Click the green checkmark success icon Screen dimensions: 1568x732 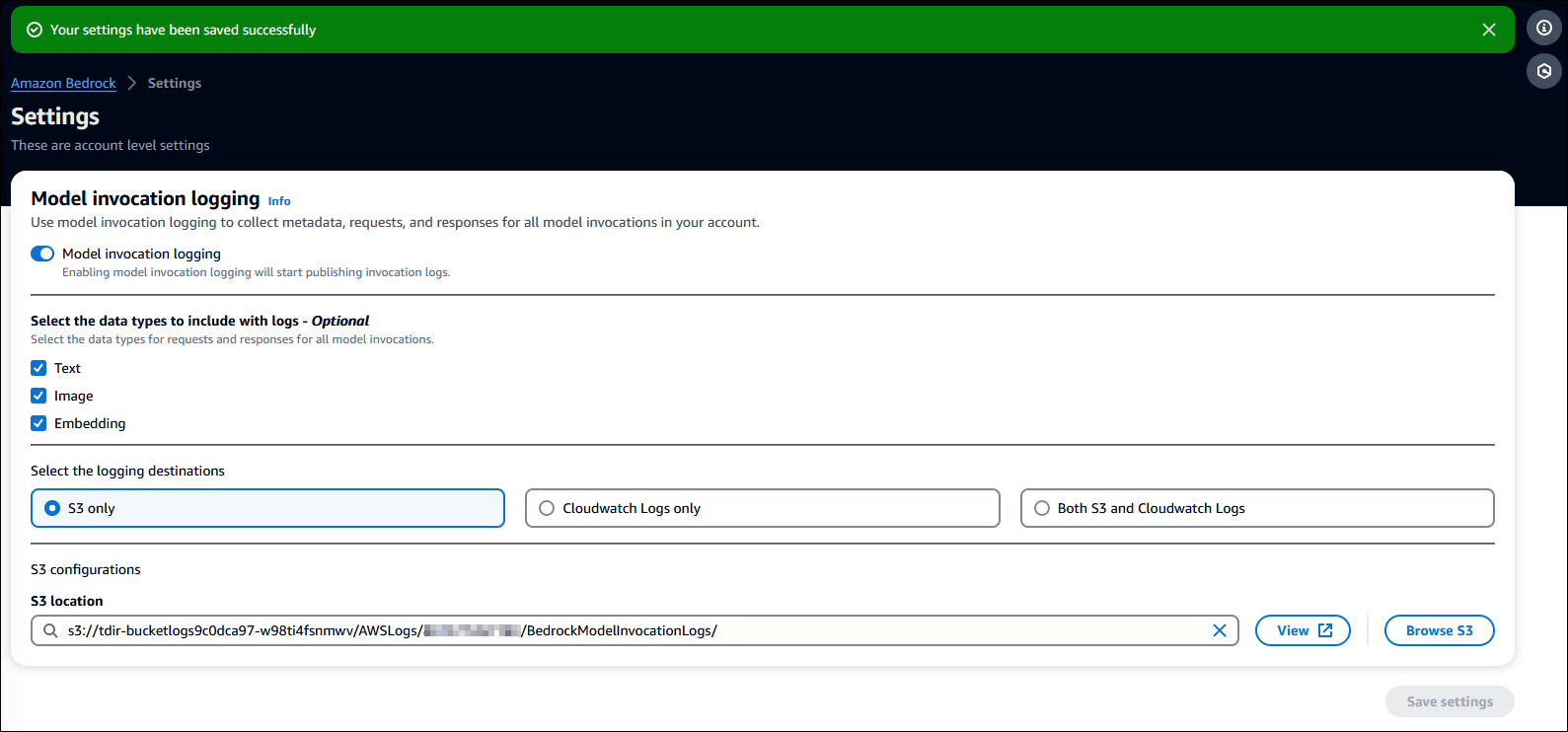35,30
